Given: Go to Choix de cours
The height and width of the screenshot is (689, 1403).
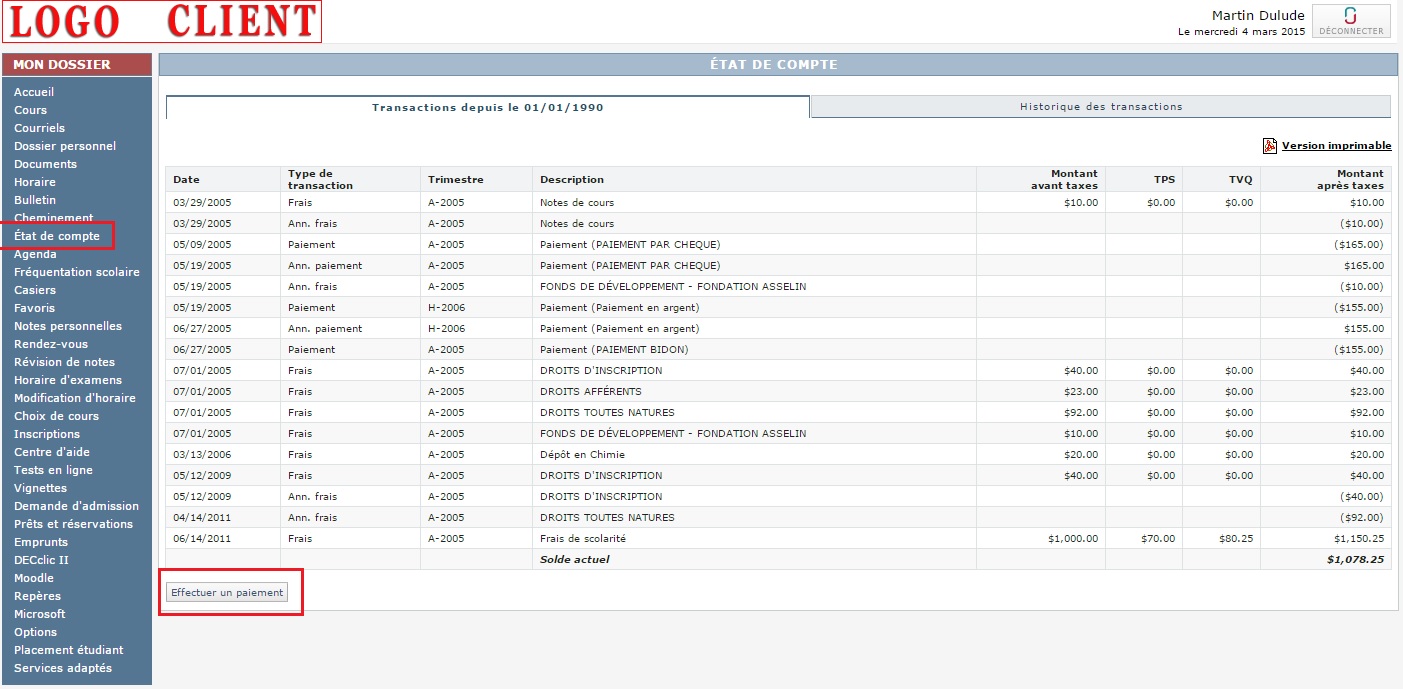Looking at the screenshot, I should (56, 416).
